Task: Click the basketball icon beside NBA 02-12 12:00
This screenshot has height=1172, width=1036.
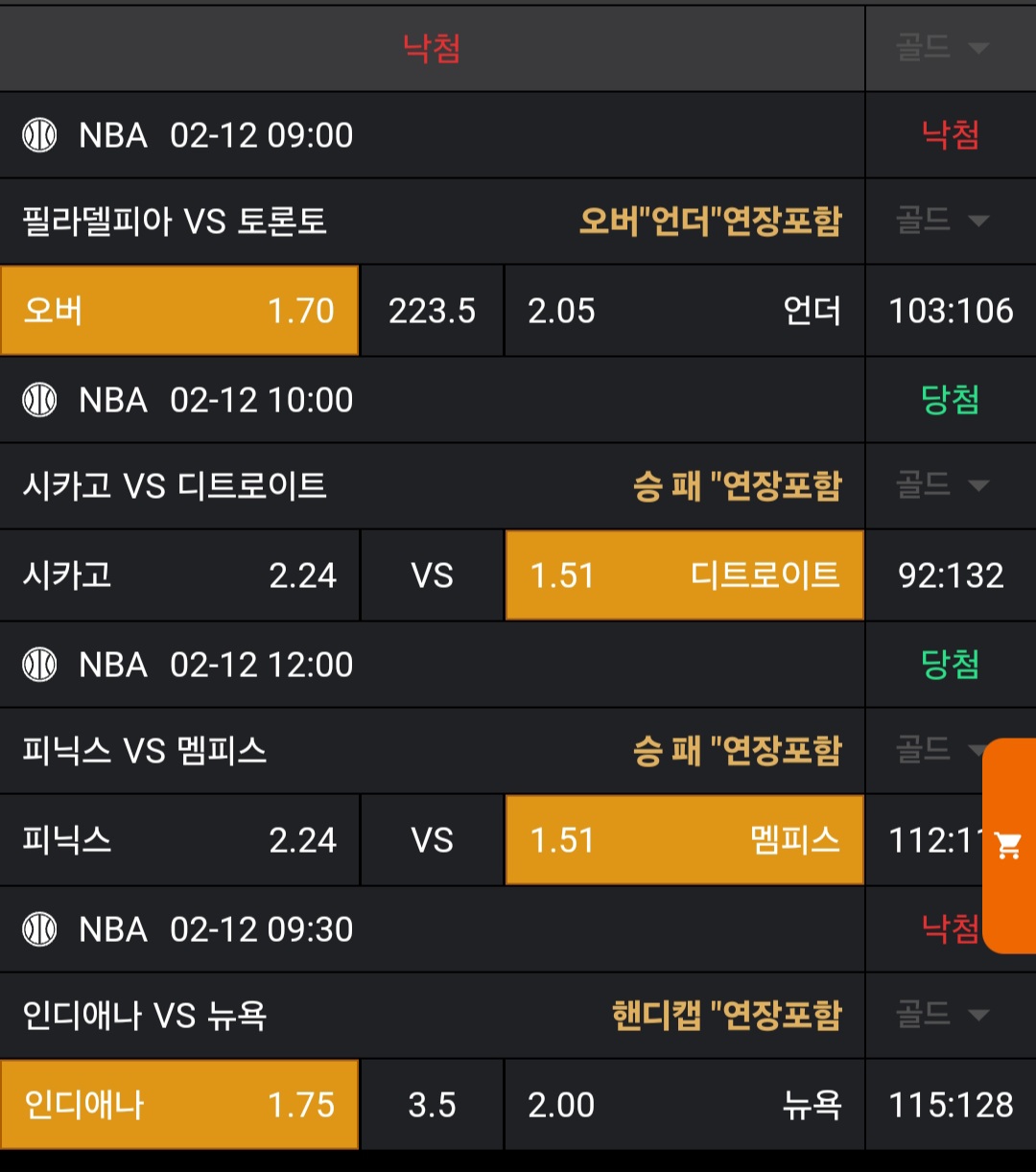Action: click(40, 665)
